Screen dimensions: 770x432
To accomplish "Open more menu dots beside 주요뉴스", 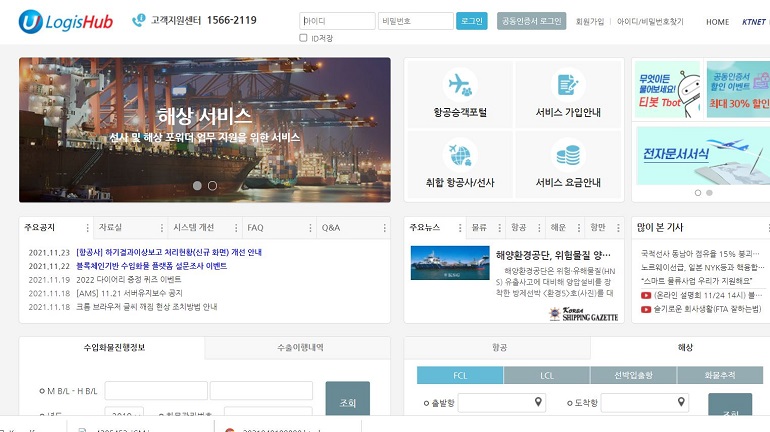I will point(460,228).
